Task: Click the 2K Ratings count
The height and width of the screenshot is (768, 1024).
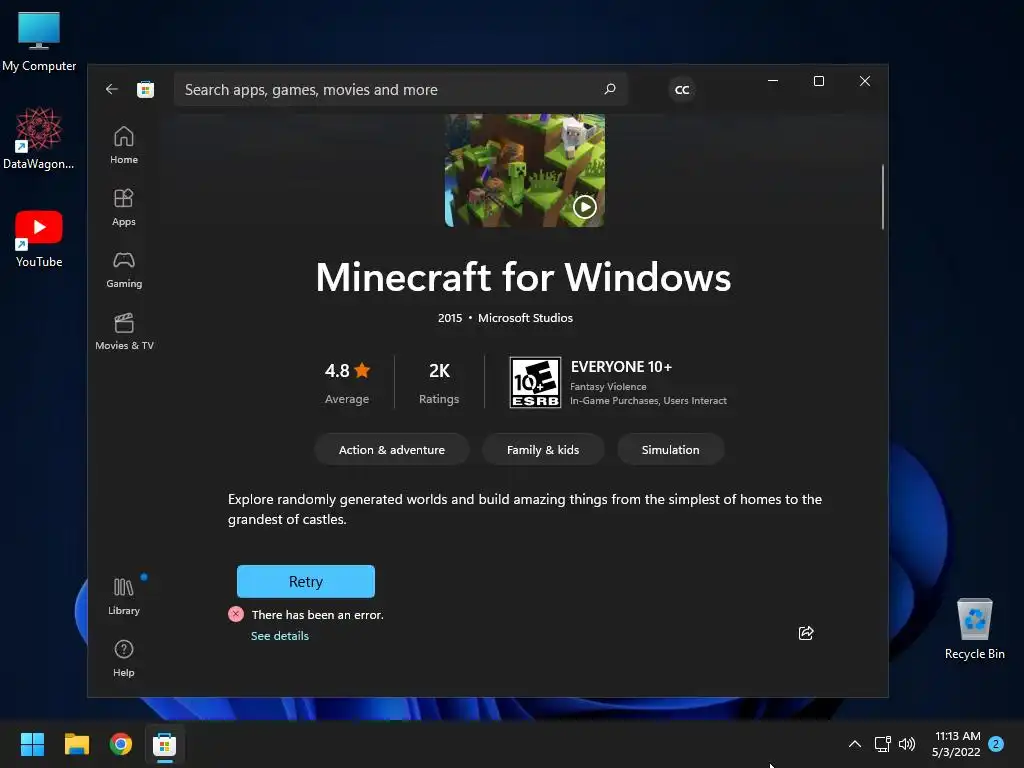Action: point(439,382)
